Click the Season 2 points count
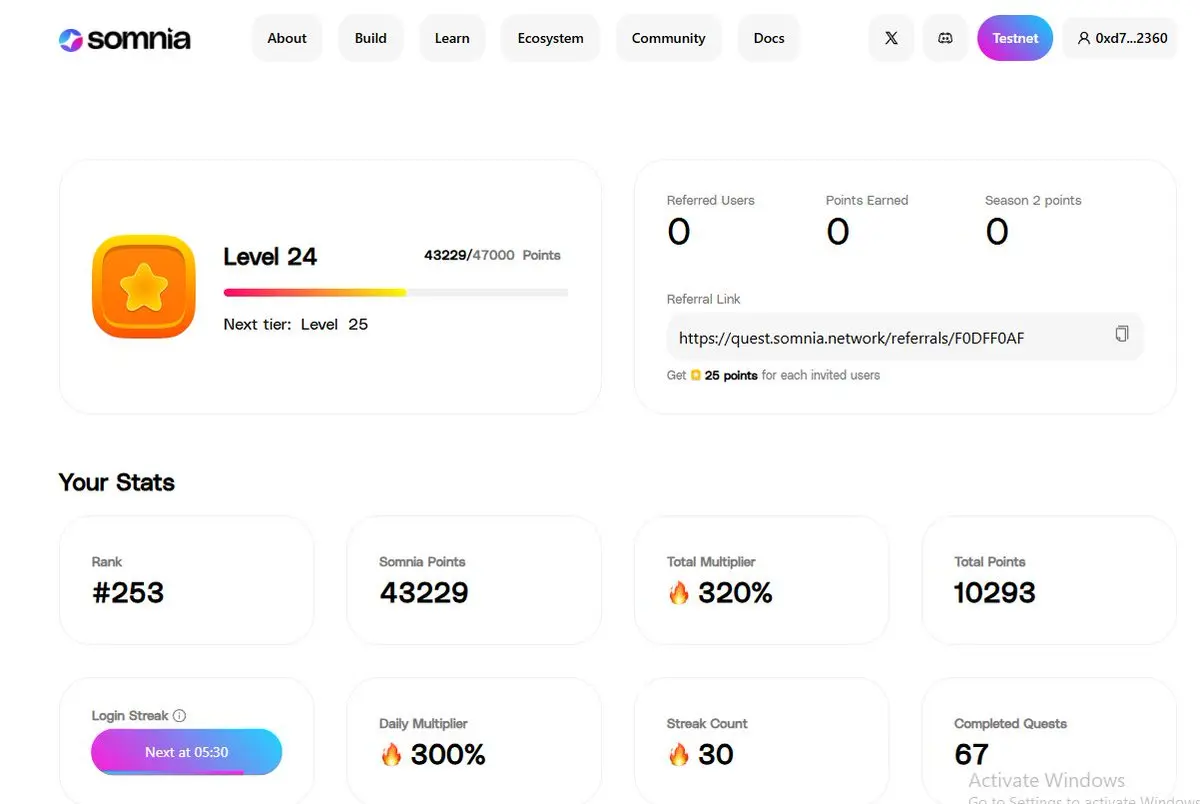Viewport: 1200px width, 804px height. click(x=997, y=232)
